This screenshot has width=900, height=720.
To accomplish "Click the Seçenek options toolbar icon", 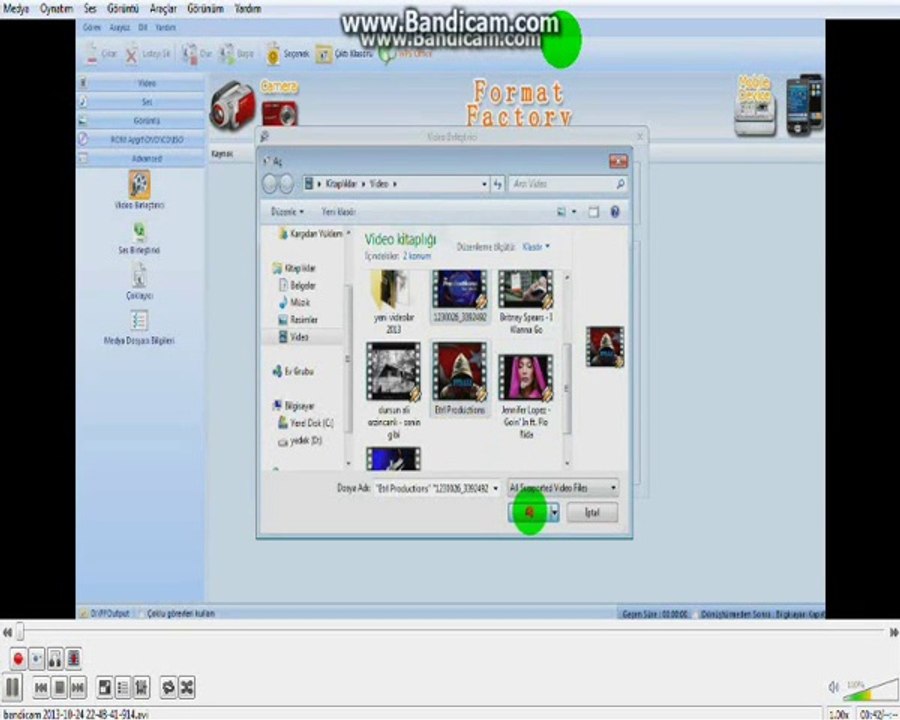I will click(287, 53).
